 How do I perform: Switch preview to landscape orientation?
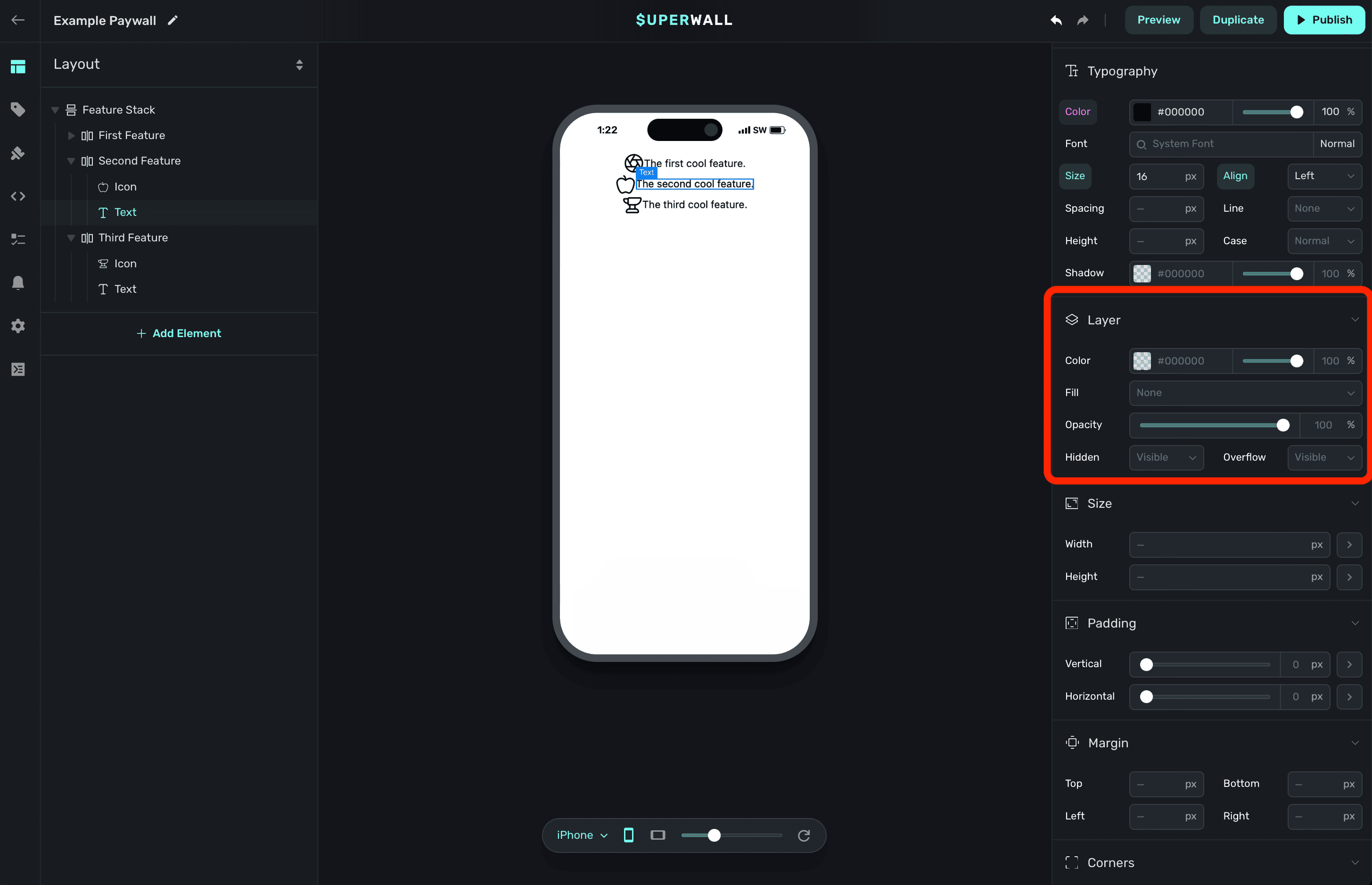tap(657, 835)
